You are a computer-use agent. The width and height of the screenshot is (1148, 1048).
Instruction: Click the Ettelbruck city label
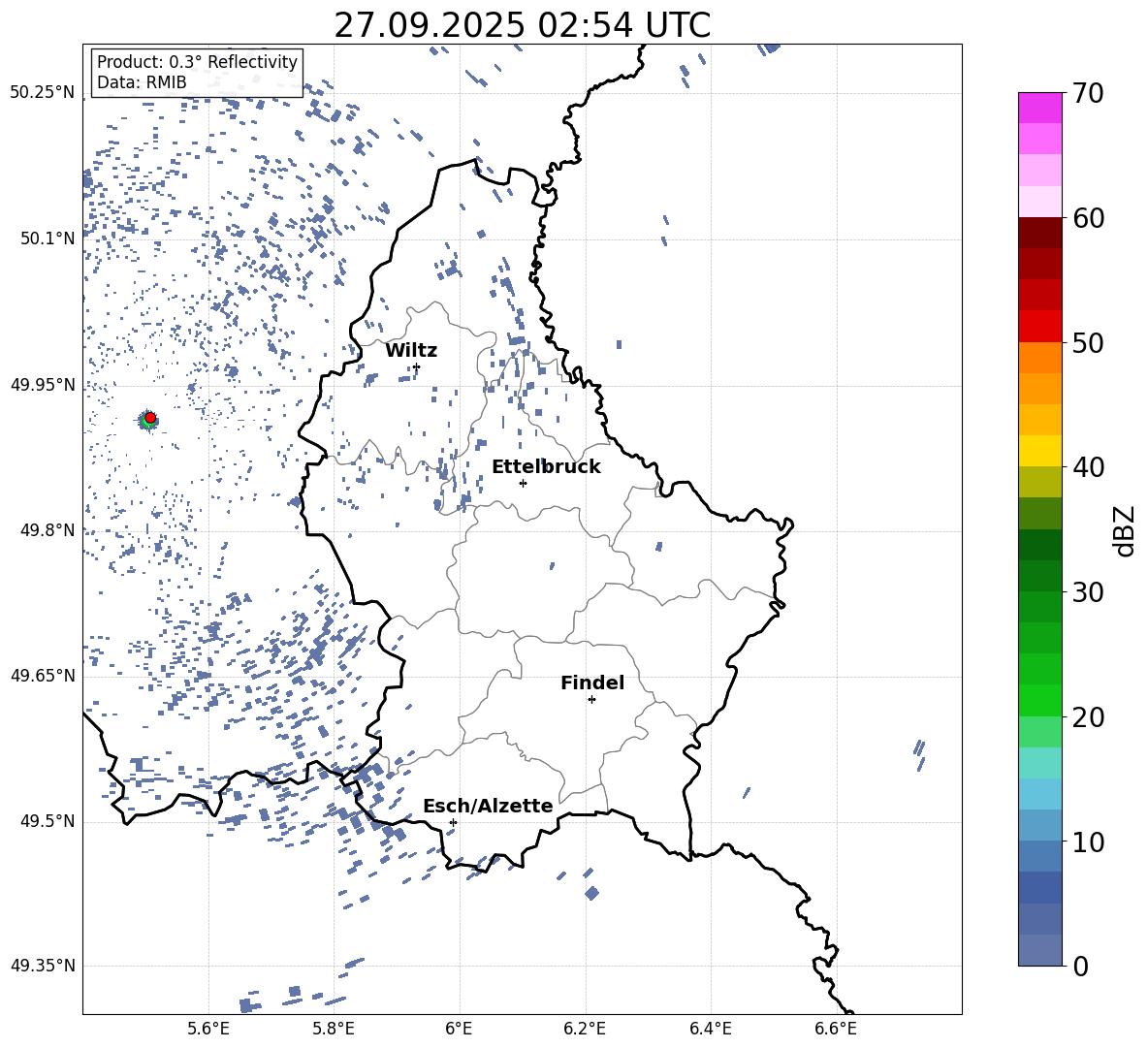546,467
